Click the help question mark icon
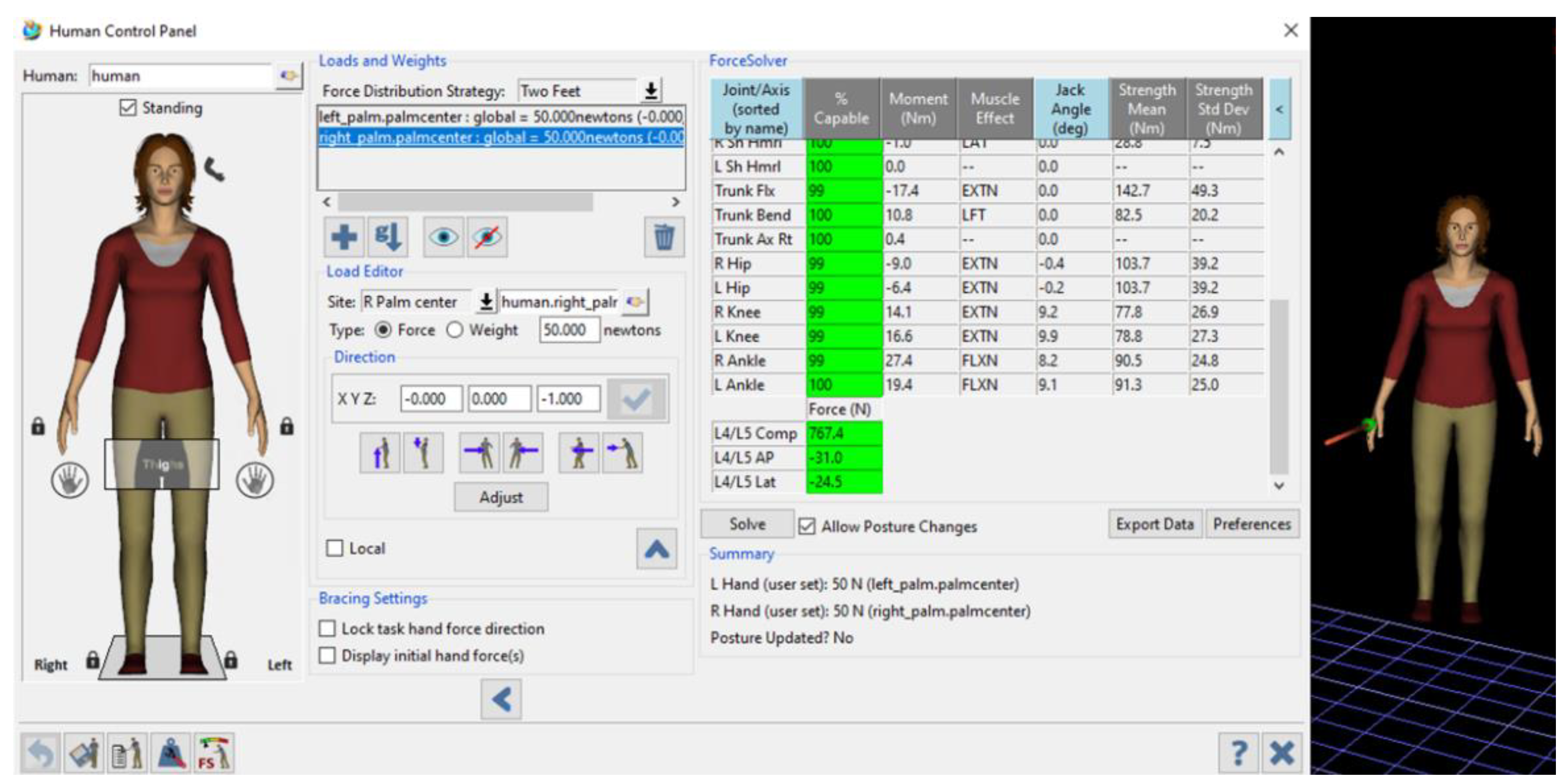Image resolution: width=1568 pixels, height=784 pixels. [x=1238, y=754]
